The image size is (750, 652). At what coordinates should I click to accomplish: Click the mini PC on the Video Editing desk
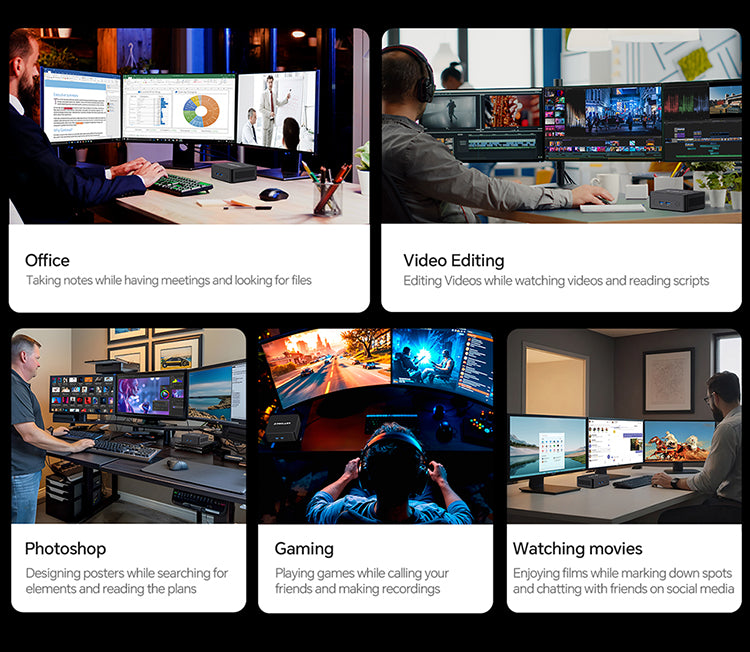676,200
